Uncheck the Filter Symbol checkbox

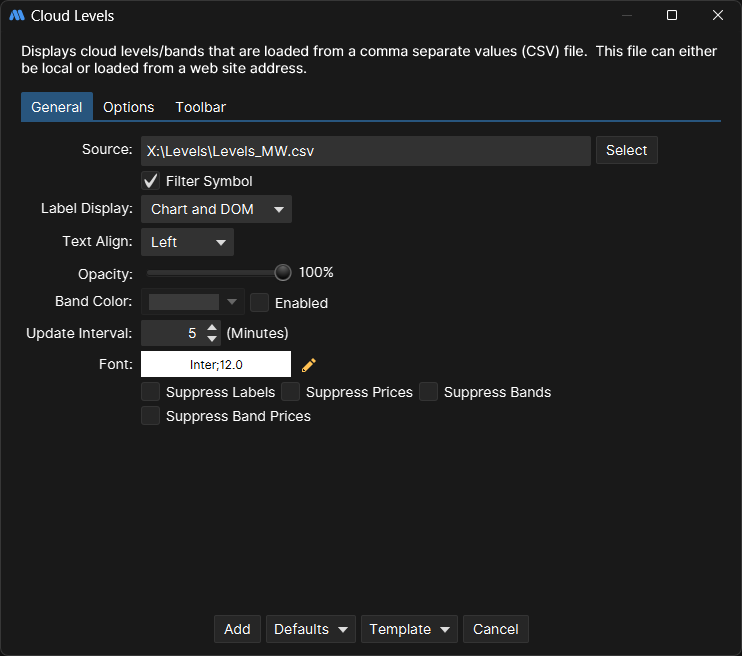151,181
